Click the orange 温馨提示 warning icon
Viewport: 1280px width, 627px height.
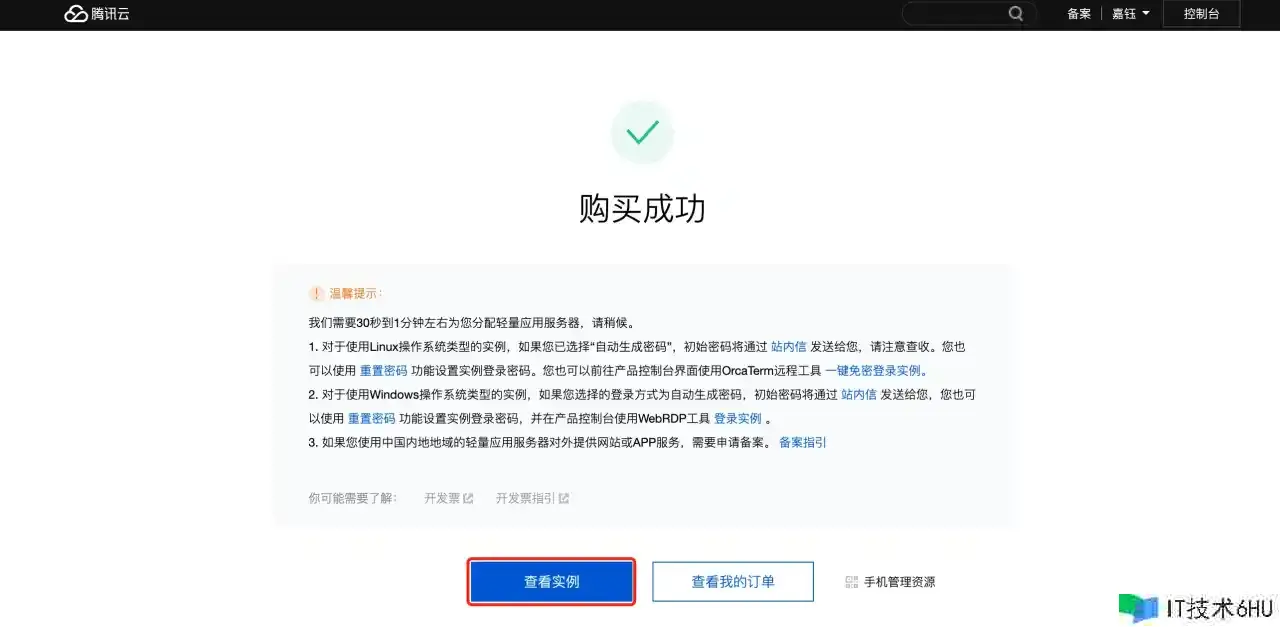[x=316, y=293]
